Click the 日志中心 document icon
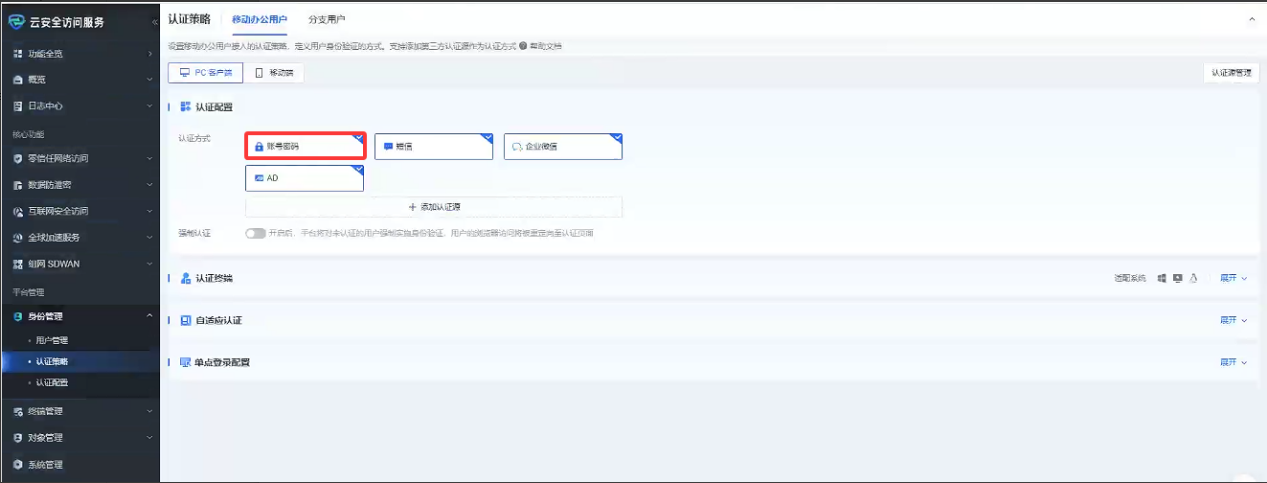This screenshot has width=1267, height=483. [x=18, y=106]
